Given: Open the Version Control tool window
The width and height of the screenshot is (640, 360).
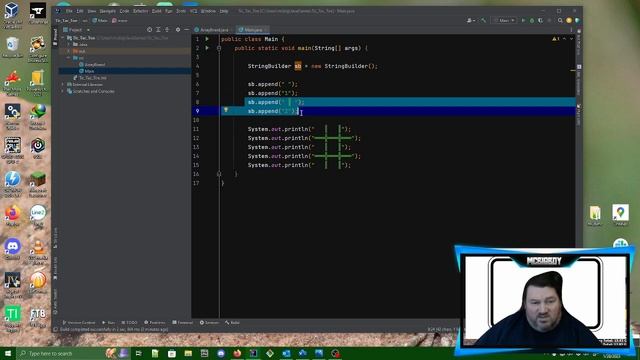Looking at the screenshot, I should [79, 322].
